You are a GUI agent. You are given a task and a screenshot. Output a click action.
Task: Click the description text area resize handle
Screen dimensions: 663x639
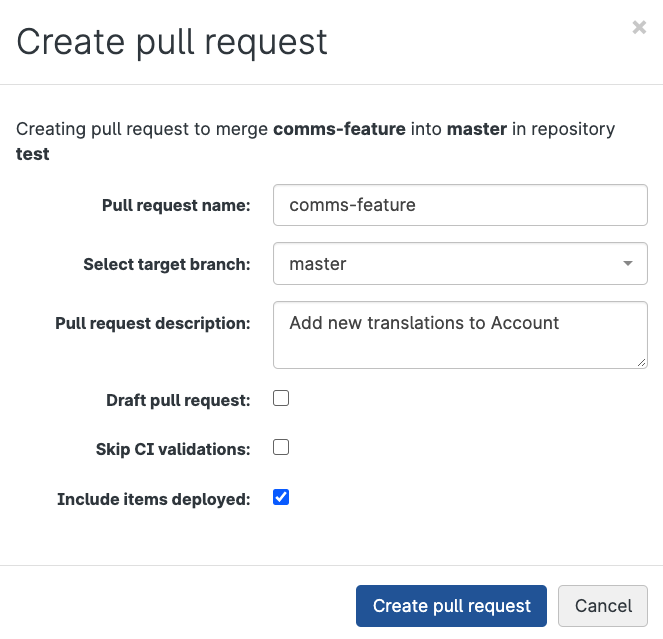click(x=641, y=361)
